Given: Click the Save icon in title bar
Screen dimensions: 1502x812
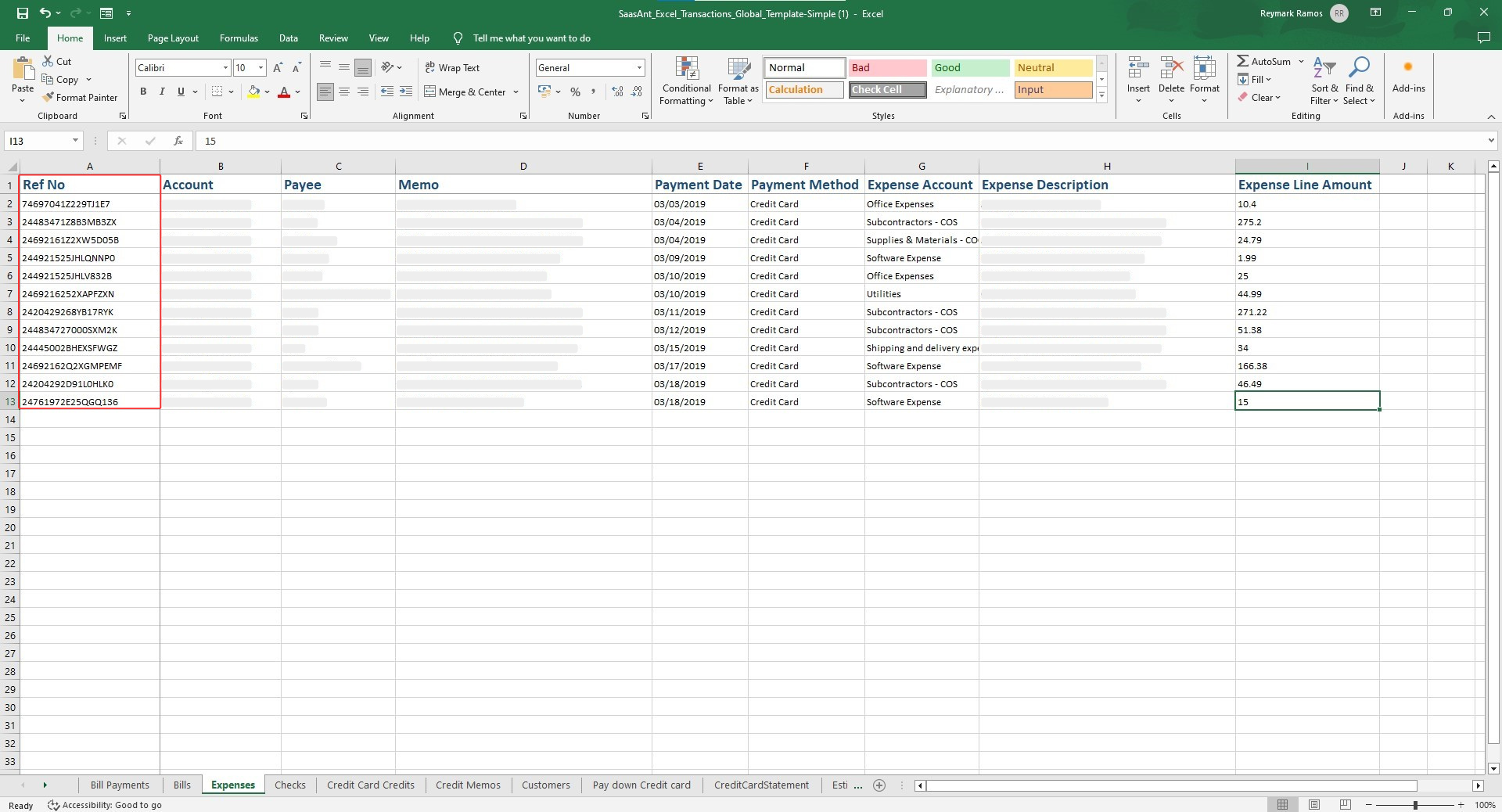Looking at the screenshot, I should 22,13.
